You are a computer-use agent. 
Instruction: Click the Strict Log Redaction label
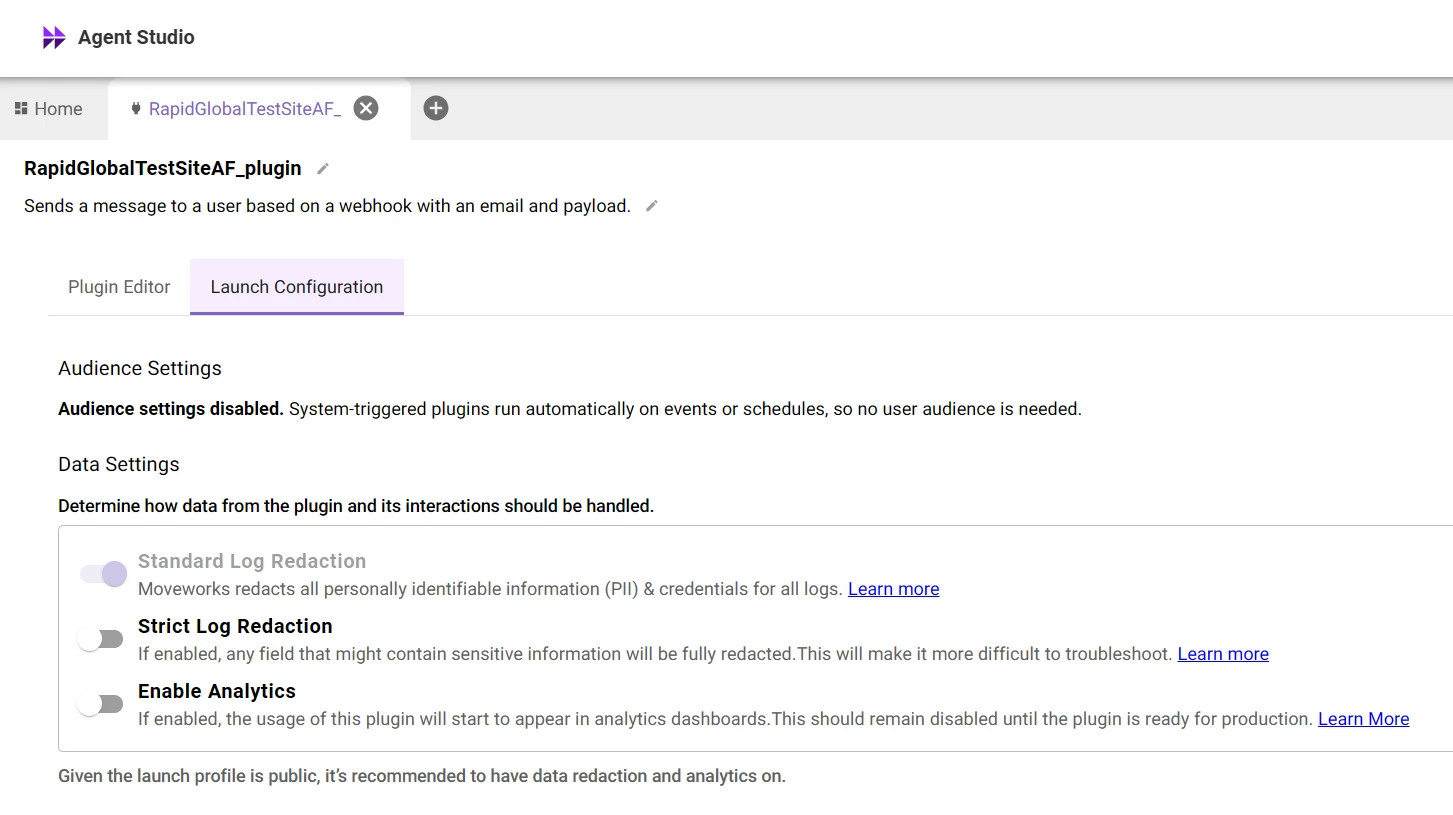click(x=235, y=626)
